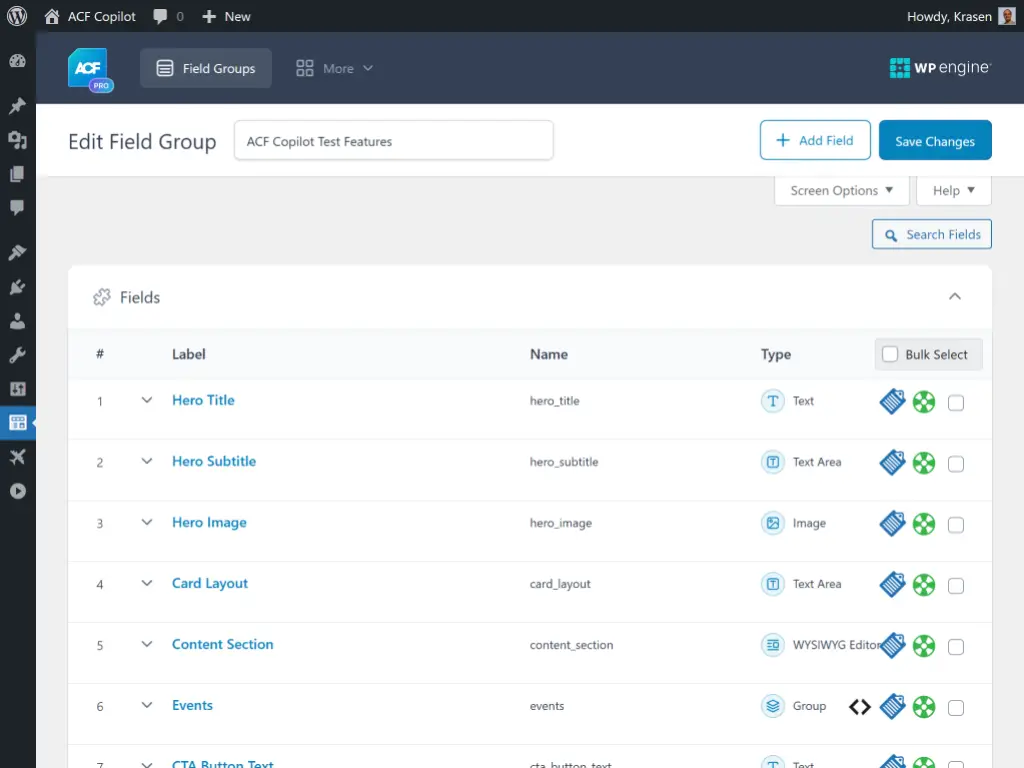Collapse the Fields panel with the chevron
The image size is (1024, 768).
[955, 296]
